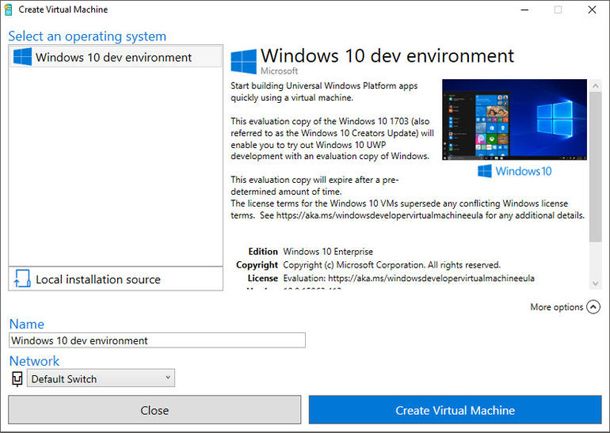Screen dimensions: 610x433
Task: Click the Select an operating system heading
Action: [x=87, y=36]
